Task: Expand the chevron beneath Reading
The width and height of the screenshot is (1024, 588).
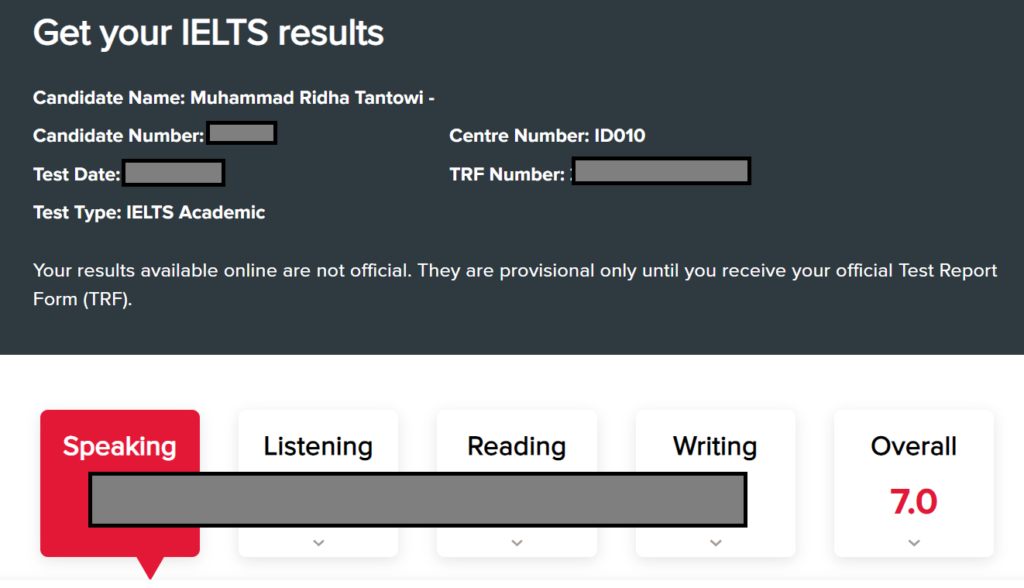Action: (516, 543)
